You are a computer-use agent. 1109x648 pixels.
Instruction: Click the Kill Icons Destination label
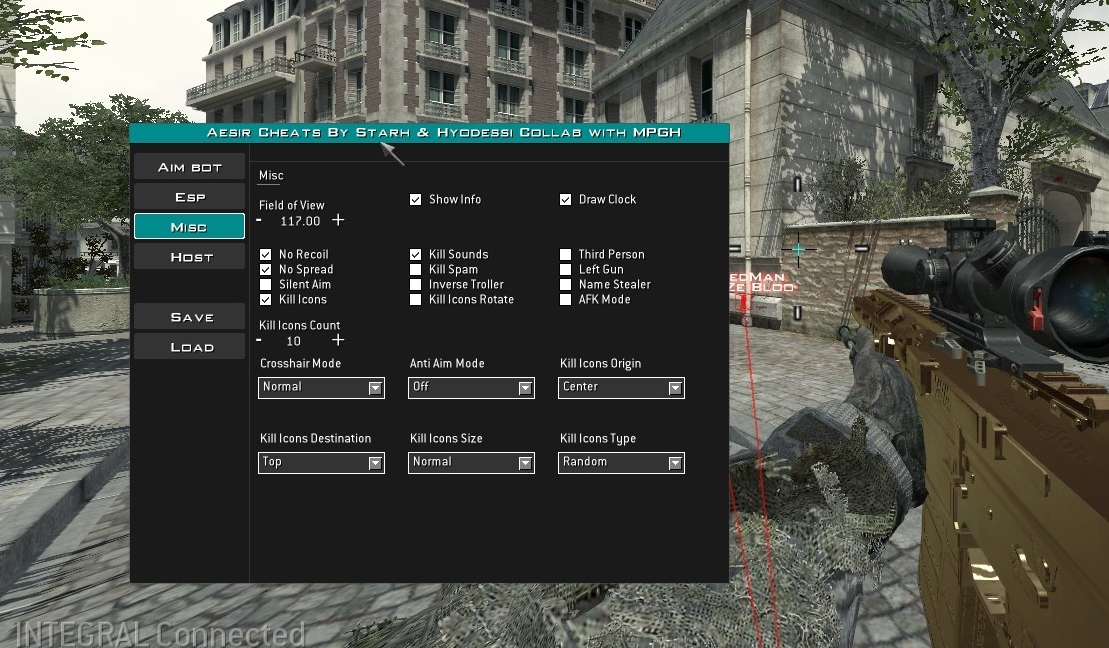click(x=315, y=439)
